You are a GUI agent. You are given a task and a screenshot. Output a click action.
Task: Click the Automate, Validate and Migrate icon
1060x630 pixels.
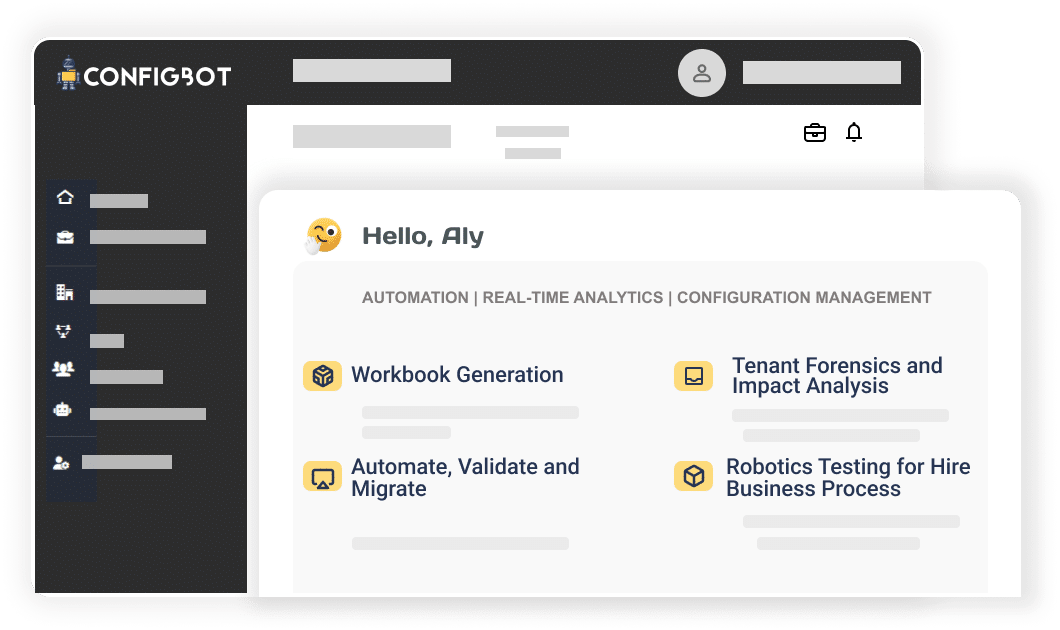click(322, 477)
